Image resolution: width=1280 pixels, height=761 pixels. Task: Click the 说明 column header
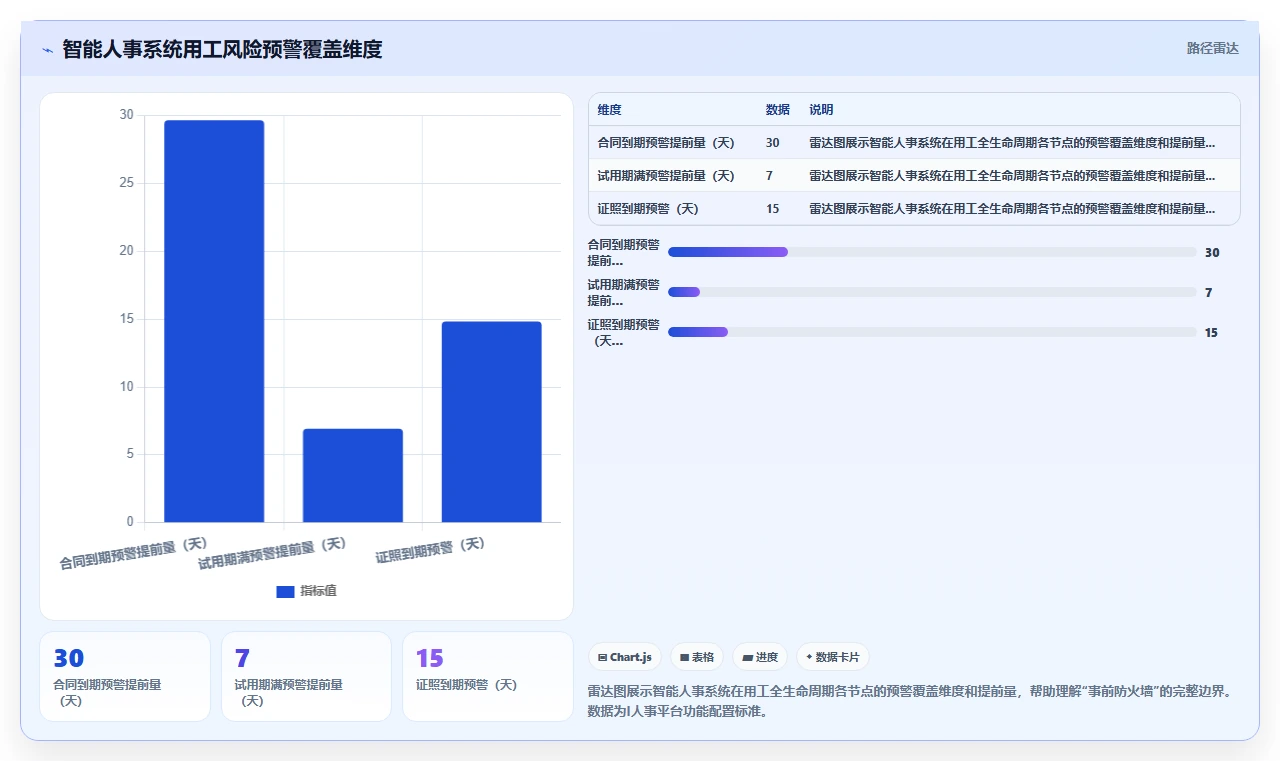point(821,110)
